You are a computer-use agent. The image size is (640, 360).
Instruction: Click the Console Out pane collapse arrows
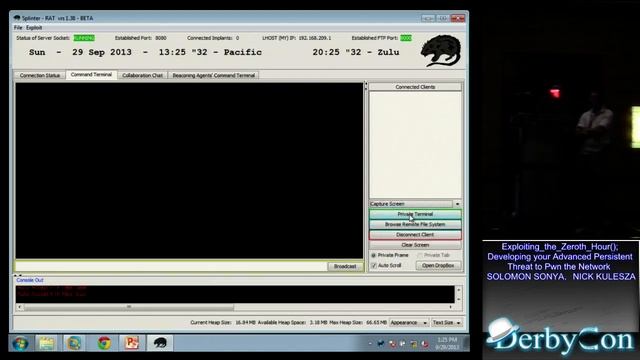[x=18, y=275]
